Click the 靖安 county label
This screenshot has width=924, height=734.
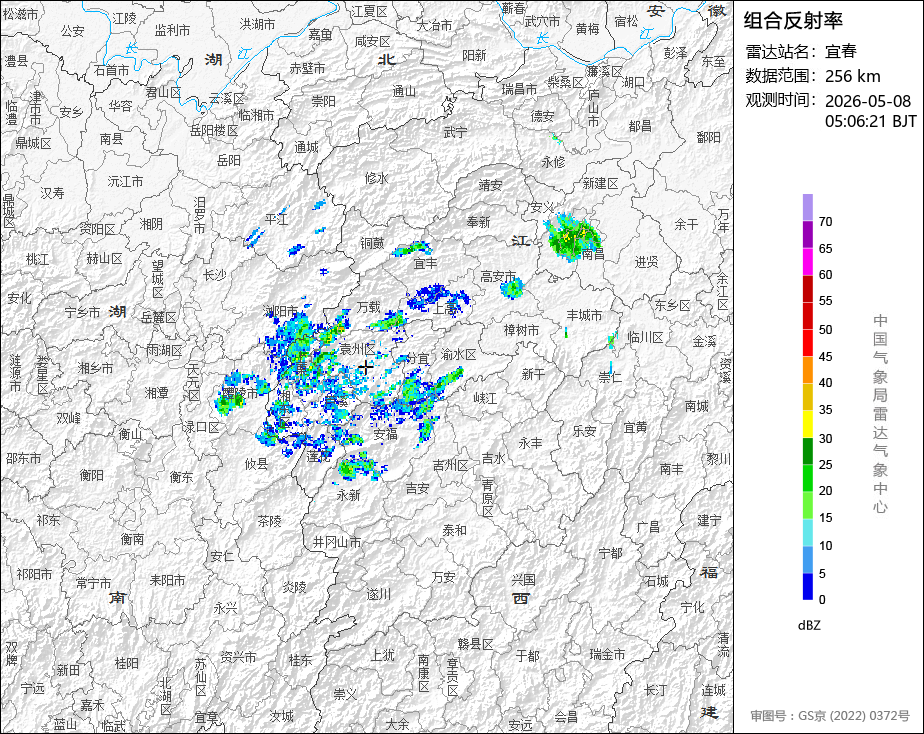click(490, 185)
